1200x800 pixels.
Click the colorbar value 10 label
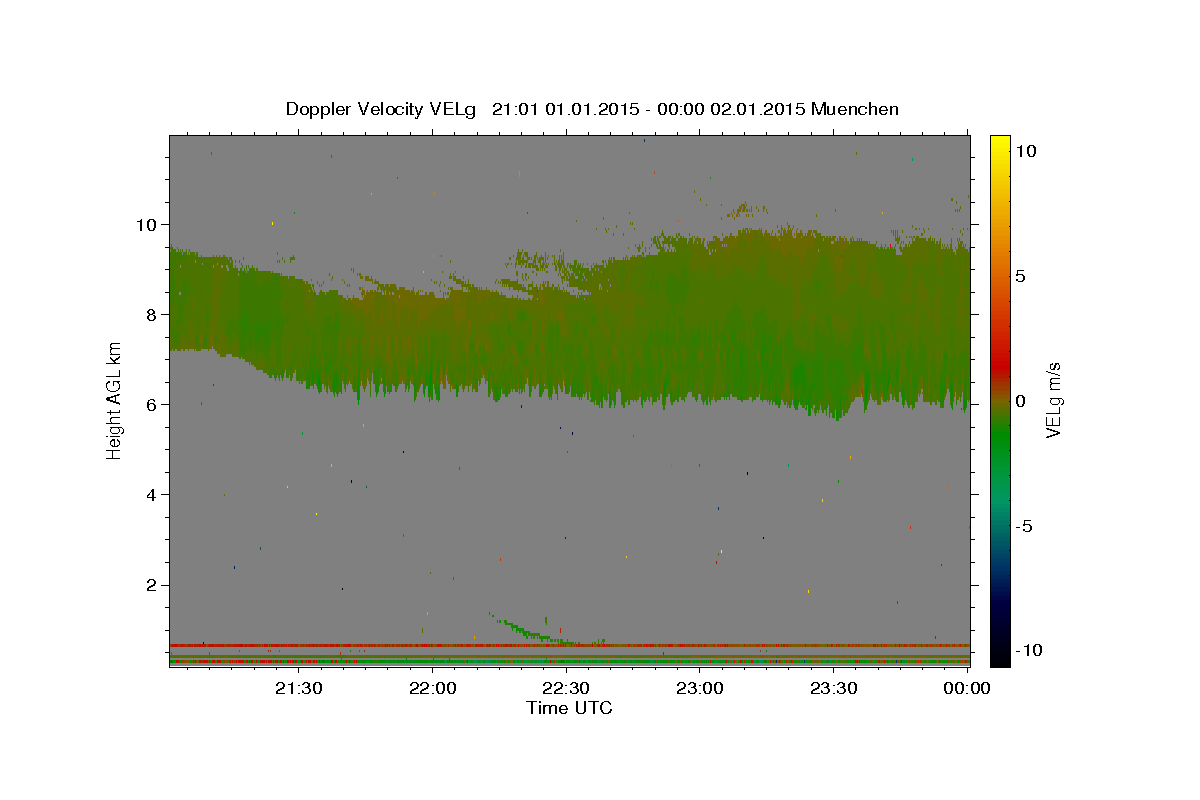pyautogui.click(x=1026, y=150)
